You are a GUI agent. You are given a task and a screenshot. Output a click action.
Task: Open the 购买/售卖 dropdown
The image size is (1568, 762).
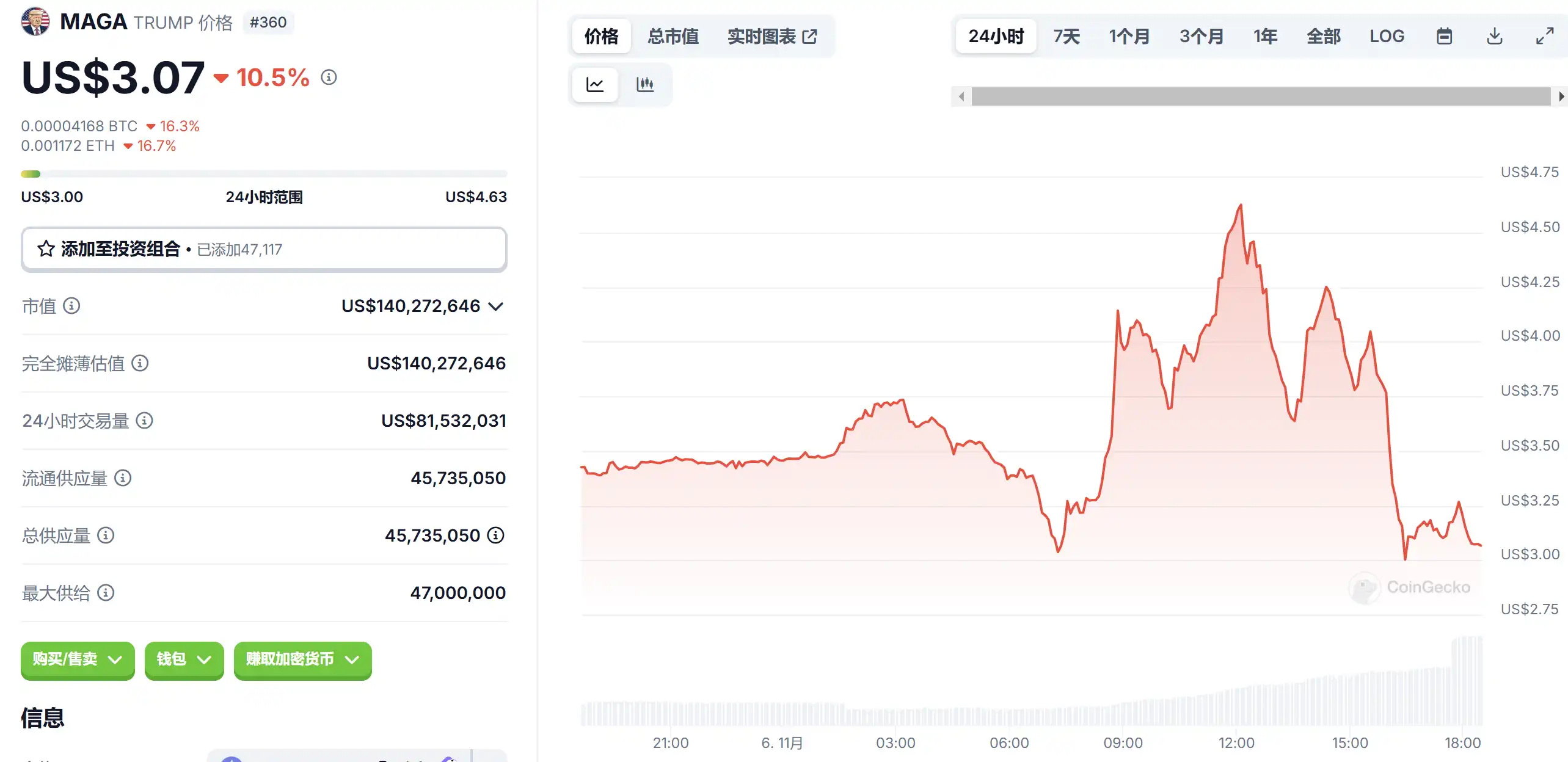[x=78, y=659]
